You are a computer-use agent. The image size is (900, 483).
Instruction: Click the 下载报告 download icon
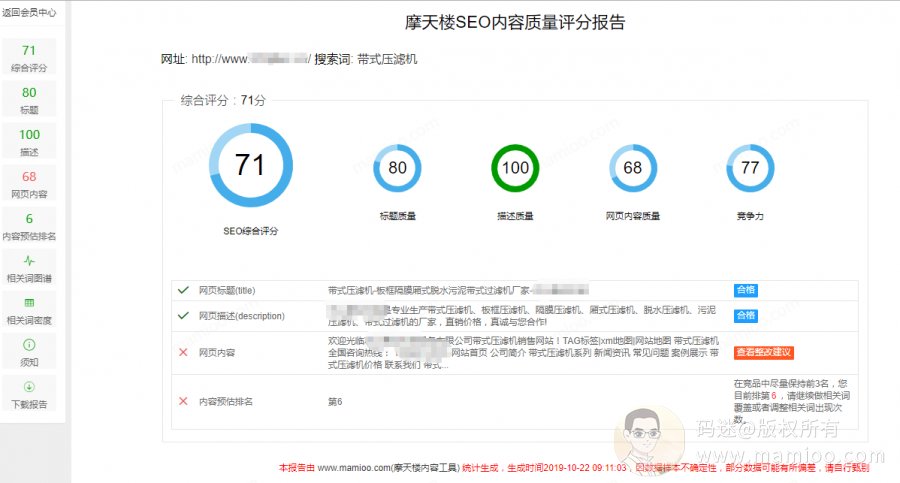[x=29, y=386]
